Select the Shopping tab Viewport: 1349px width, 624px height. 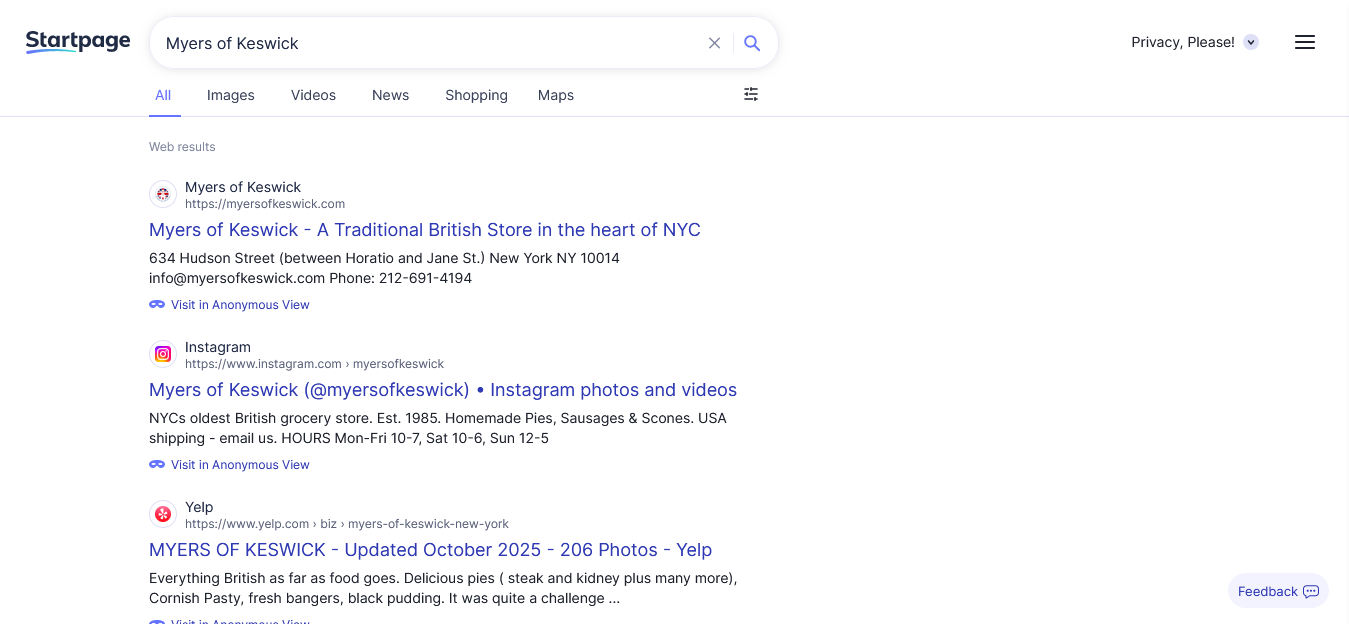(x=476, y=95)
